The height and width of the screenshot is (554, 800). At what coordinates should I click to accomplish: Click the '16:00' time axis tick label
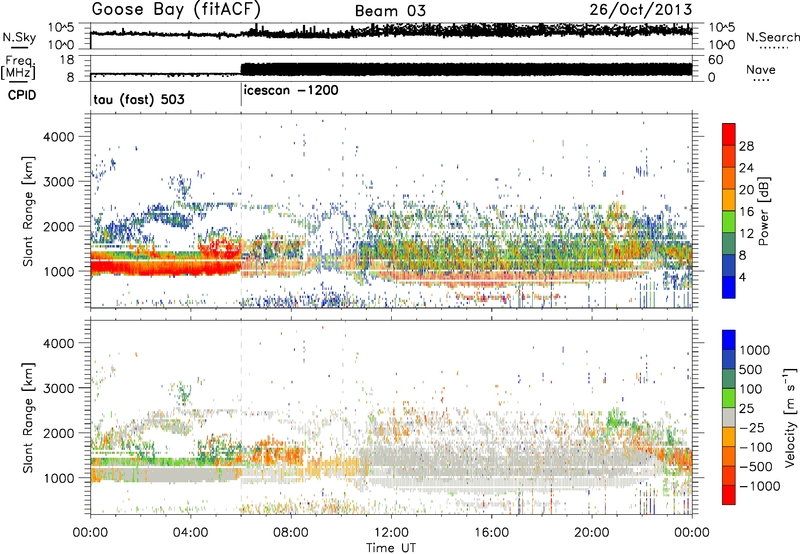[491, 533]
